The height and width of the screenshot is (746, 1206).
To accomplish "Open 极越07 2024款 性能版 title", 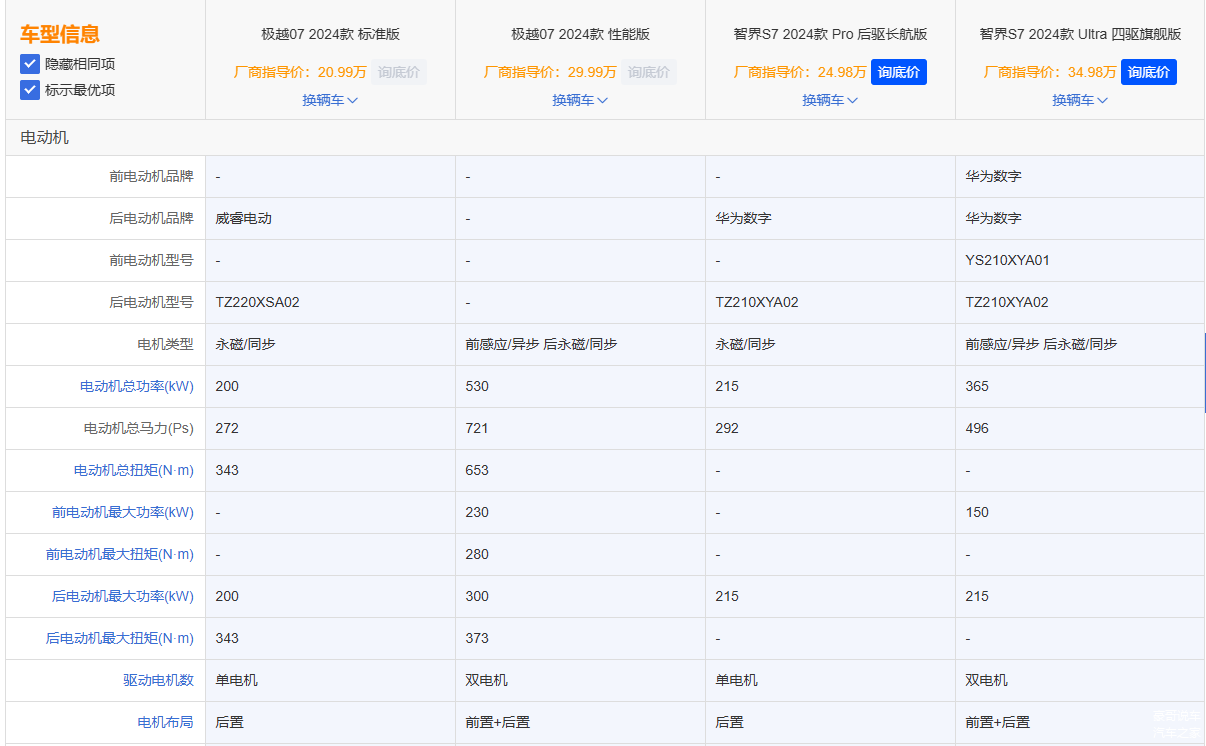I will pyautogui.click(x=581, y=34).
